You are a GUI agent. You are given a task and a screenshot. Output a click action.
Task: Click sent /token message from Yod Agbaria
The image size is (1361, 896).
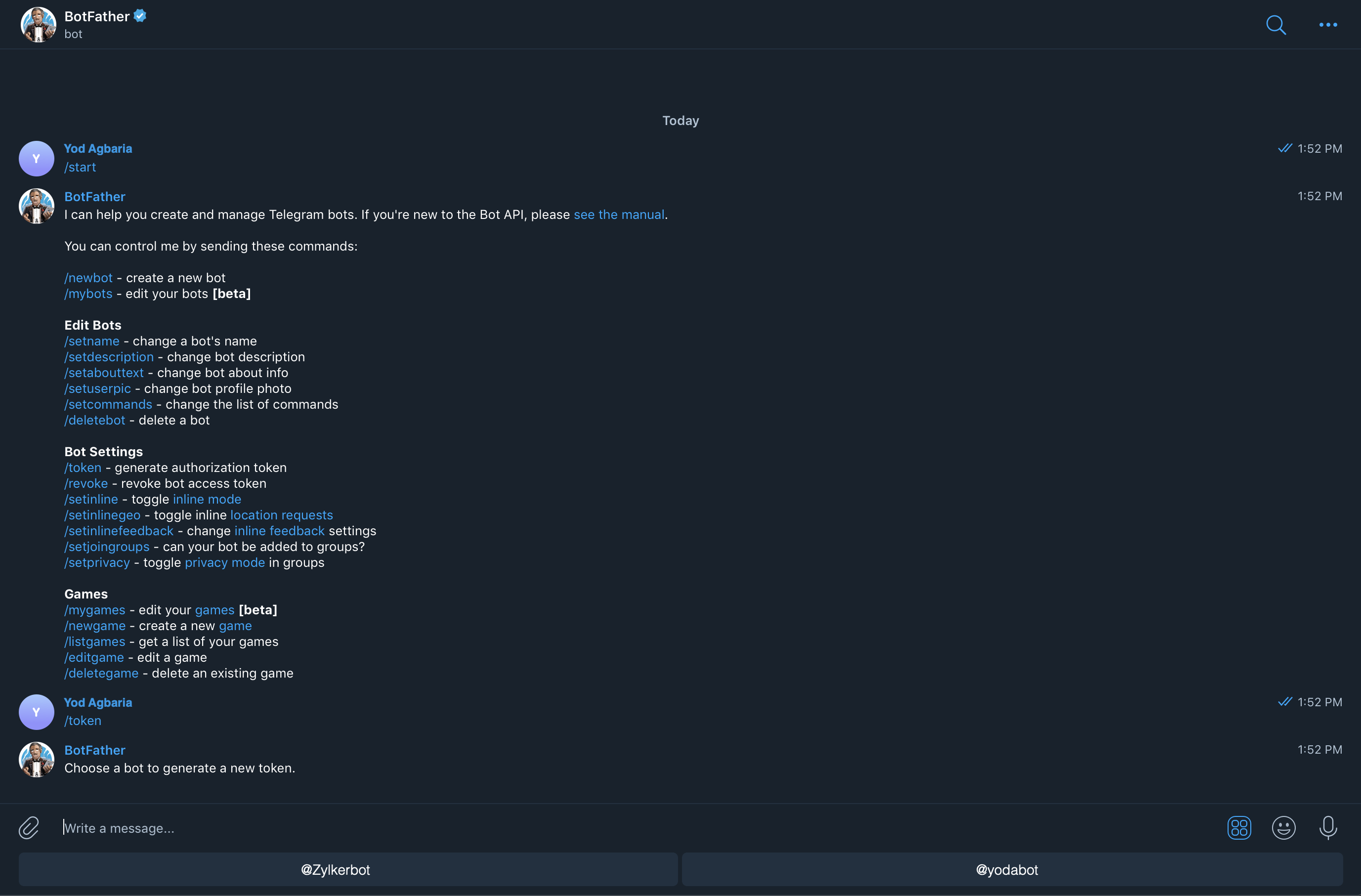[83, 721]
